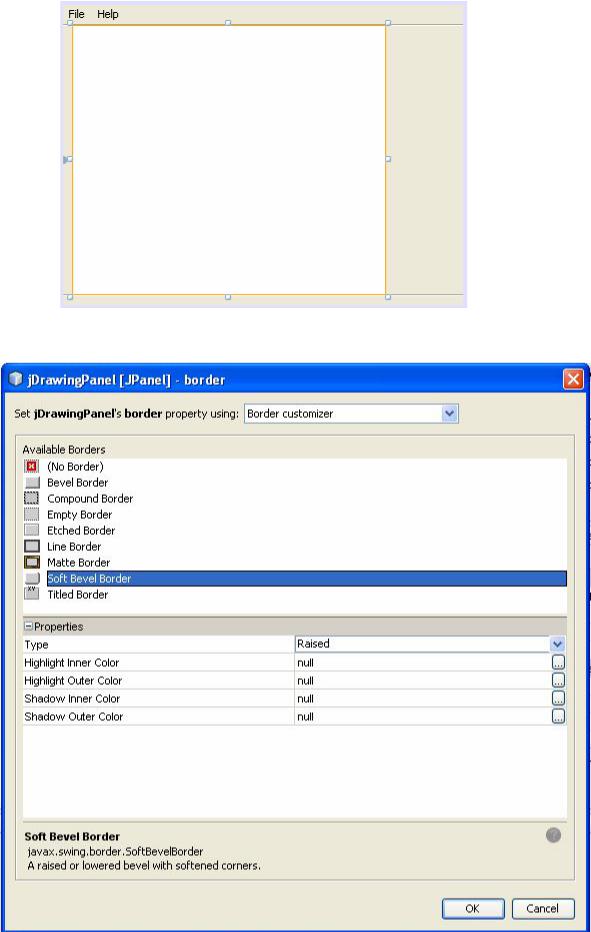Open the Type Raised dropdown arrow
Image resolution: width=591 pixels, height=932 pixels.
point(557,644)
